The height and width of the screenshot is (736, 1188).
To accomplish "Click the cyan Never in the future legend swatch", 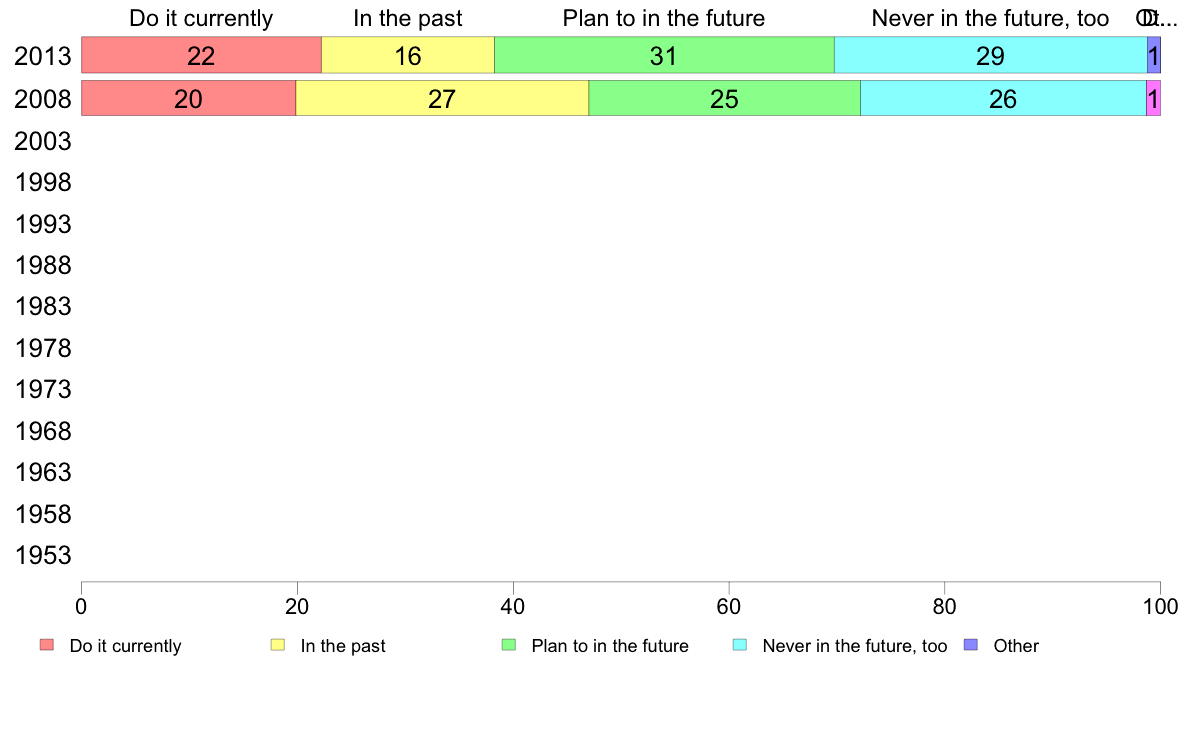I will point(740,645).
